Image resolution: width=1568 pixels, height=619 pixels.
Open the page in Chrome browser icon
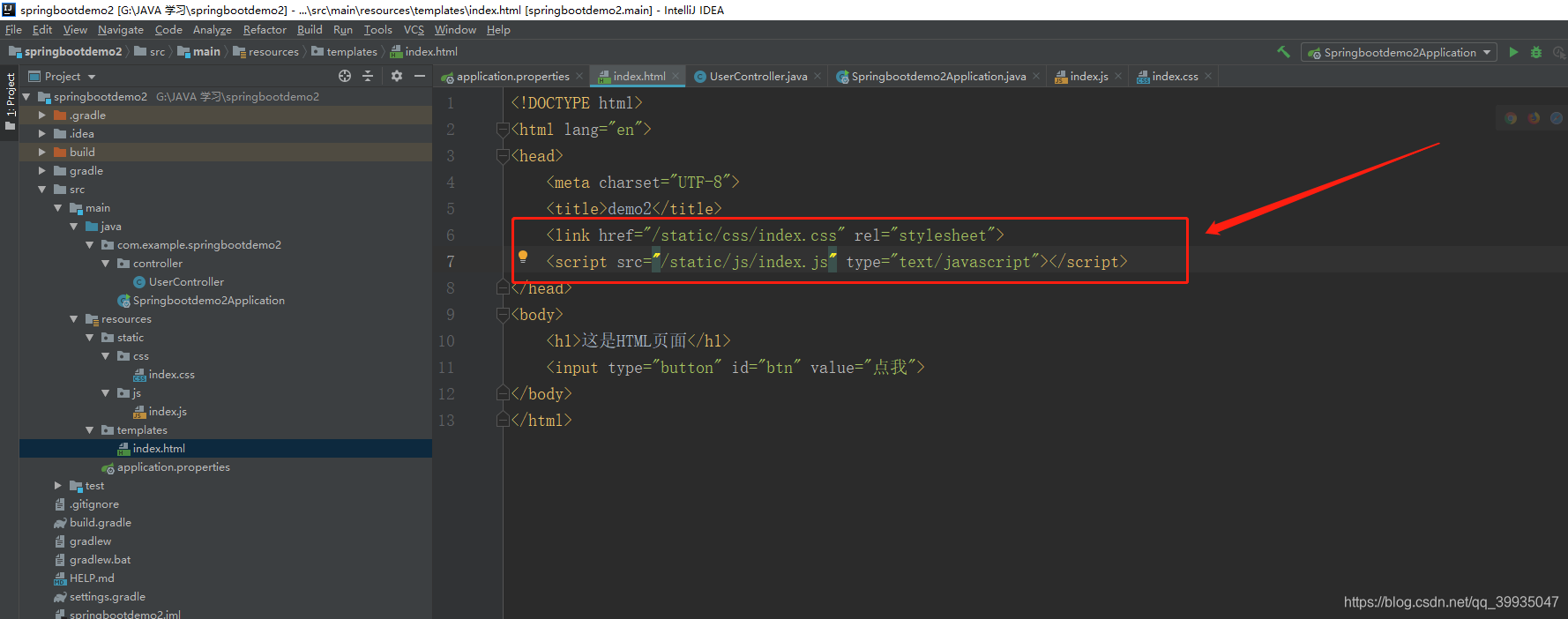click(1511, 118)
